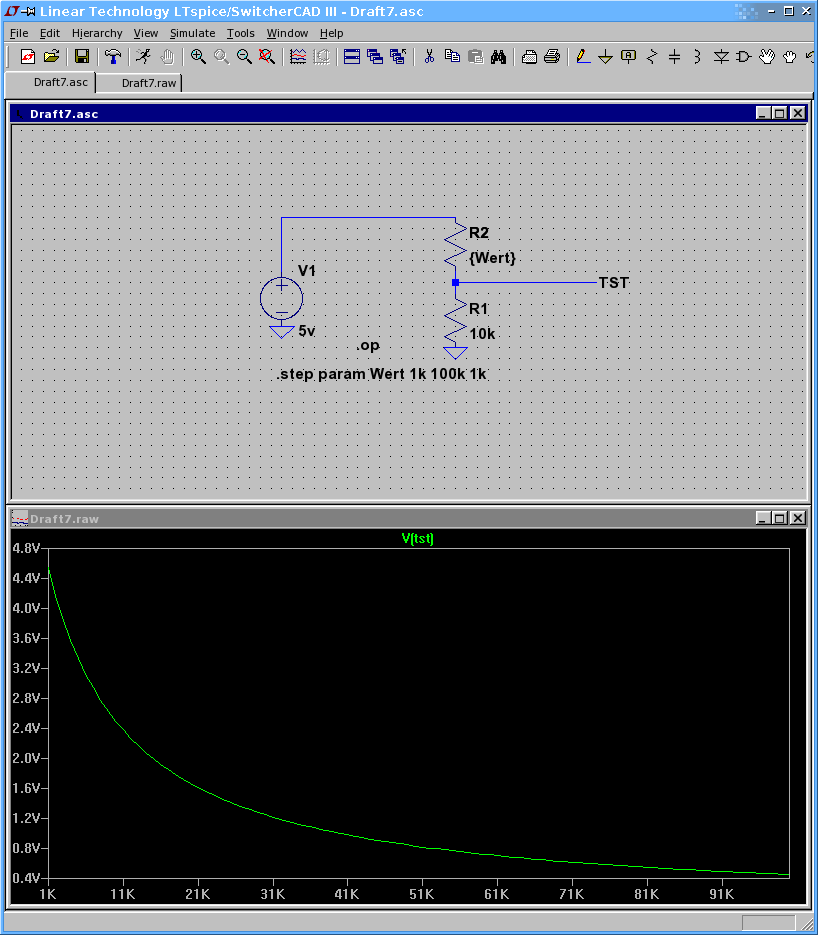818x935 pixels.
Task: Open the File menu
Action: pos(19,33)
